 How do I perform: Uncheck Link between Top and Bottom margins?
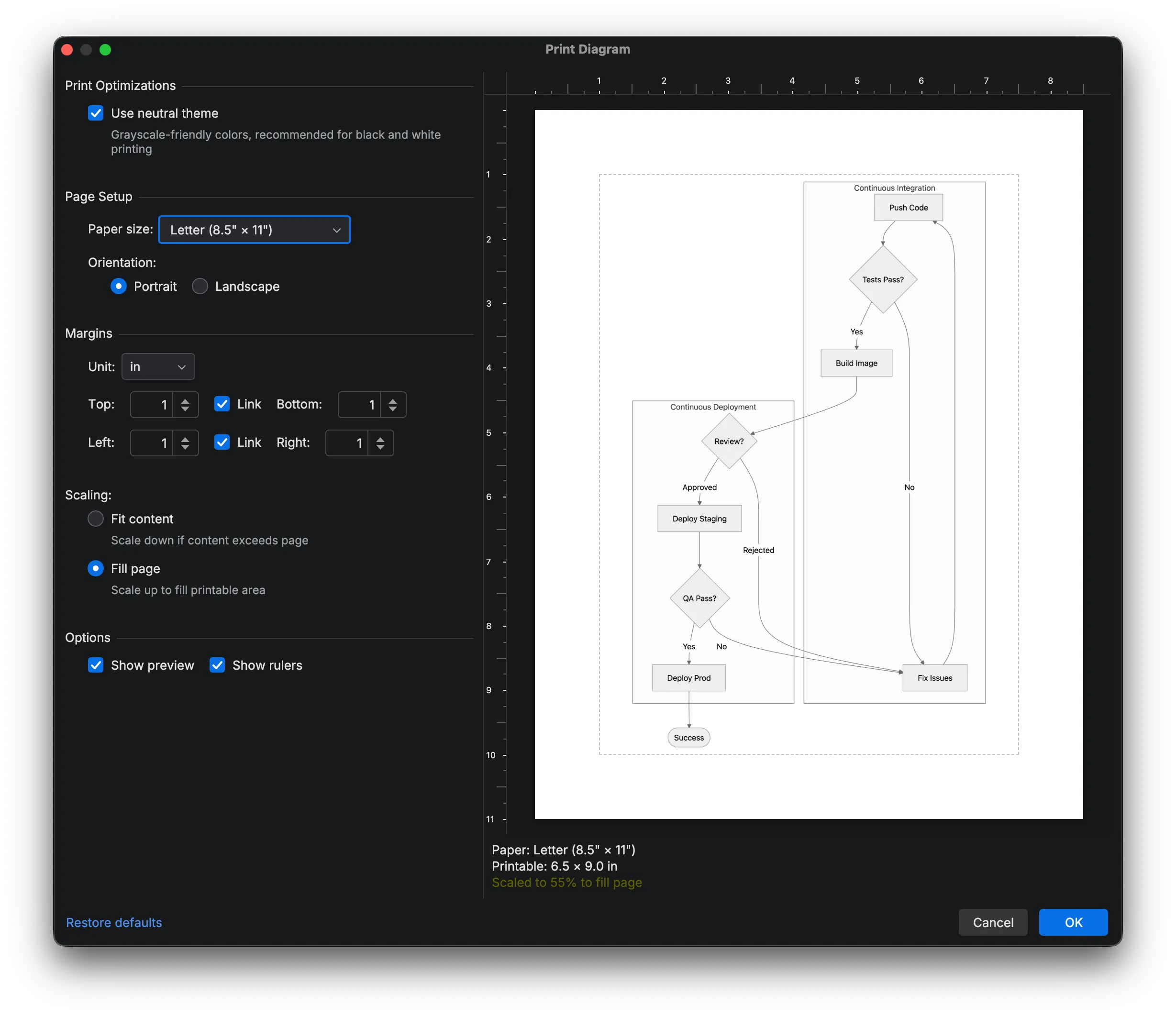click(222, 404)
